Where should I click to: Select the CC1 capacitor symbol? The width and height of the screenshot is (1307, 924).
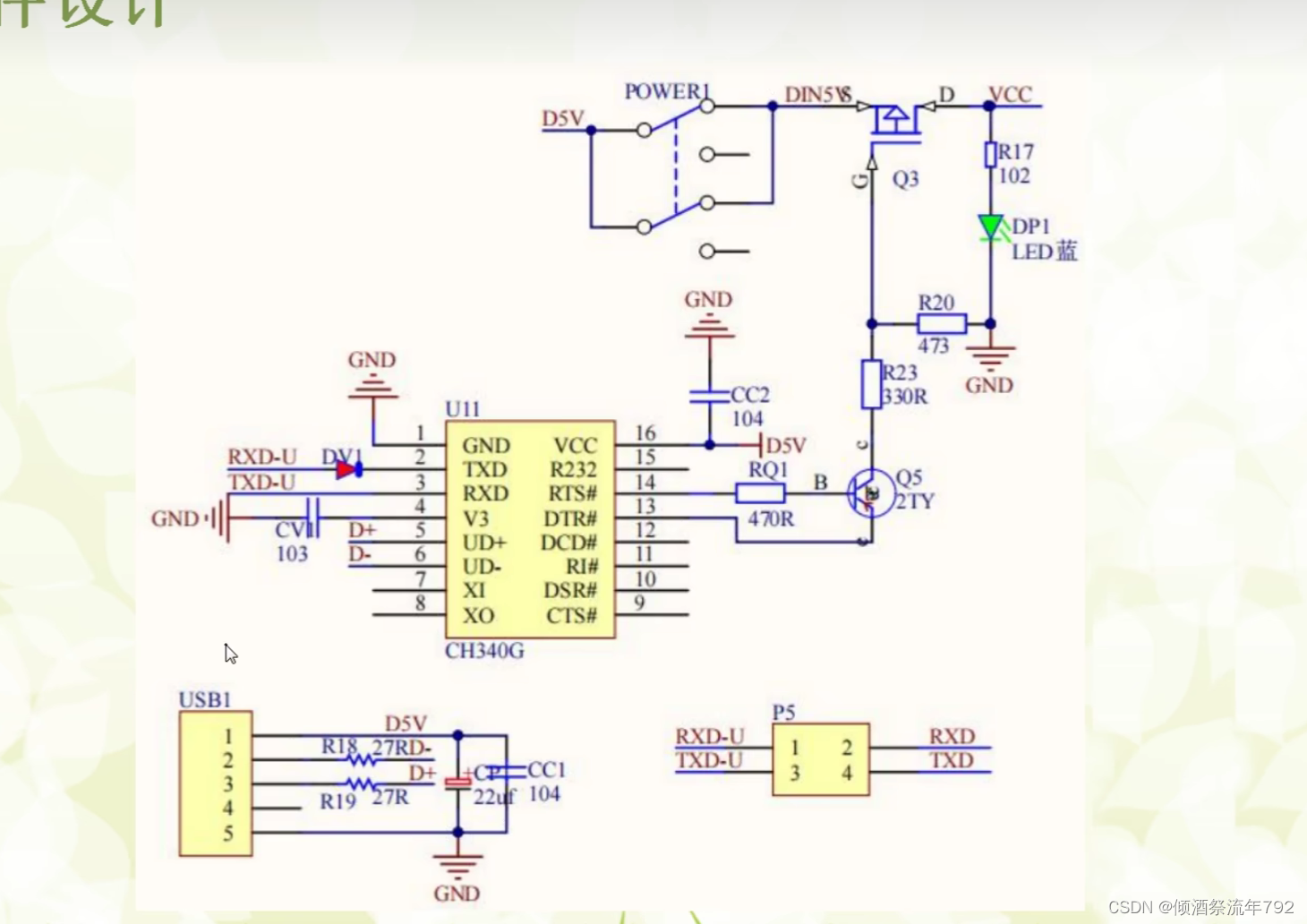(507, 771)
